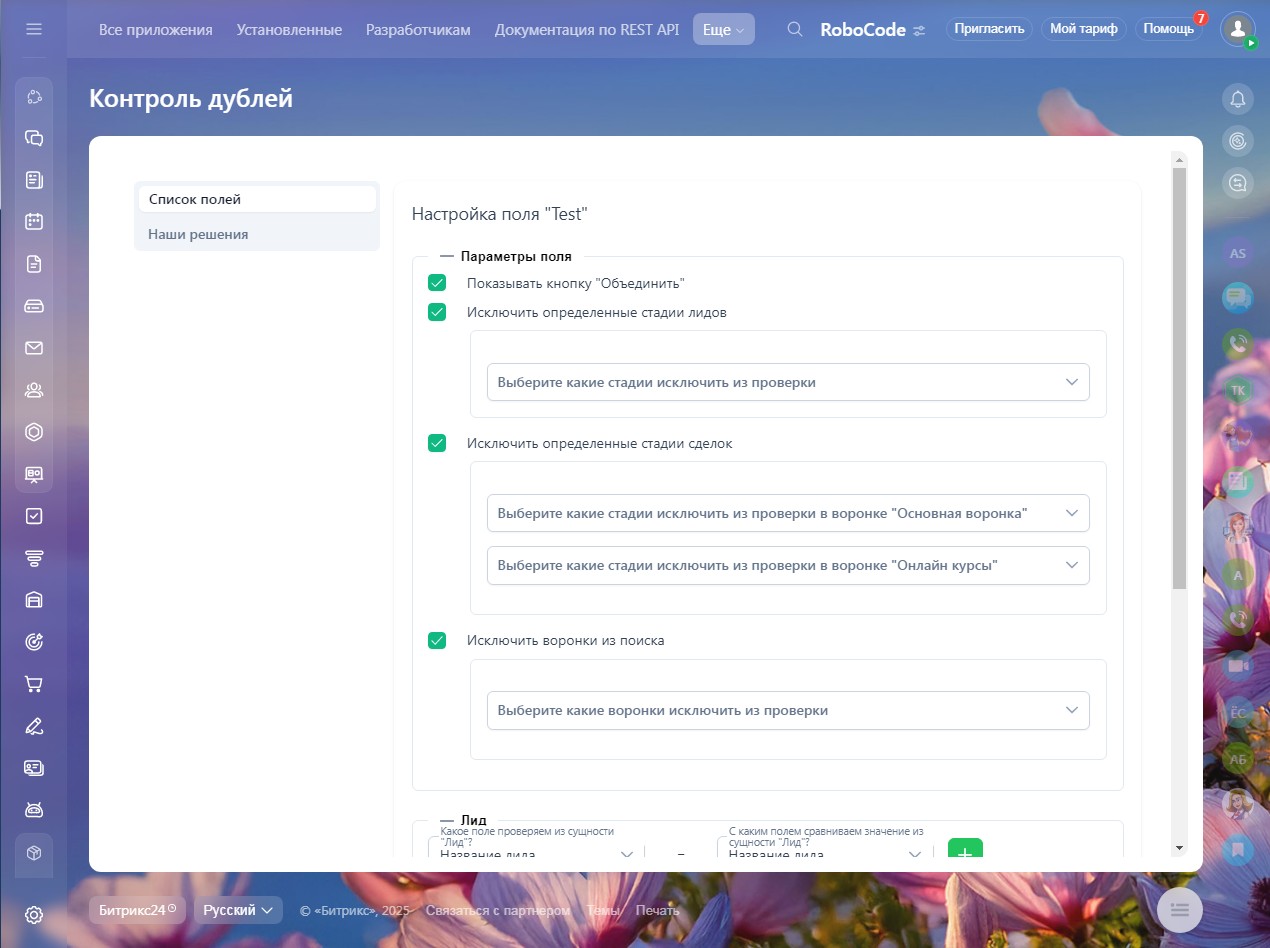Screen dimensions: 1270x948
Task: Uncheck 'Исключить определенные стадии лидов' checkbox
Action: [x=437, y=312]
